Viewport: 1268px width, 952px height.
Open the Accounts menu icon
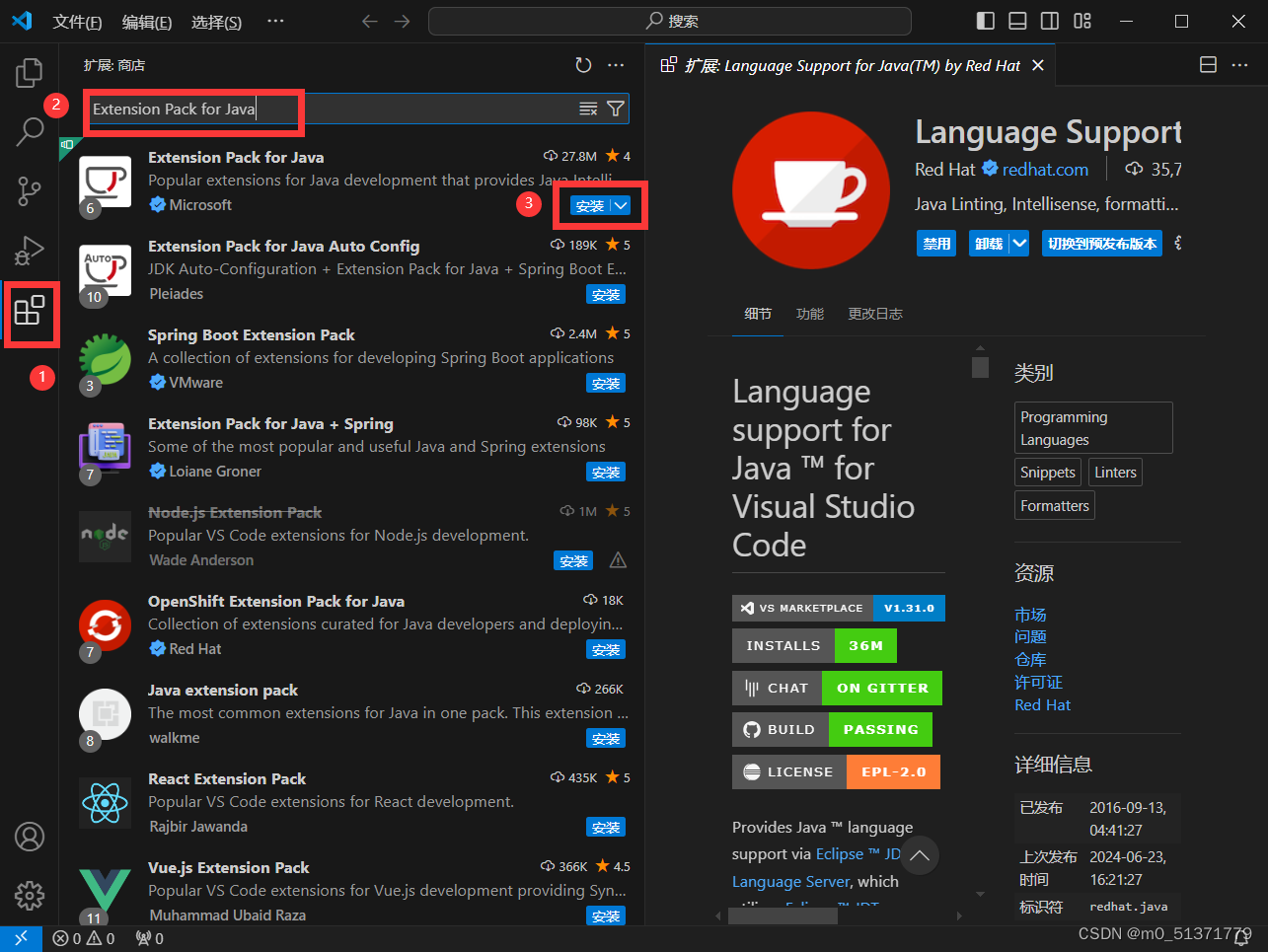pyautogui.click(x=30, y=837)
